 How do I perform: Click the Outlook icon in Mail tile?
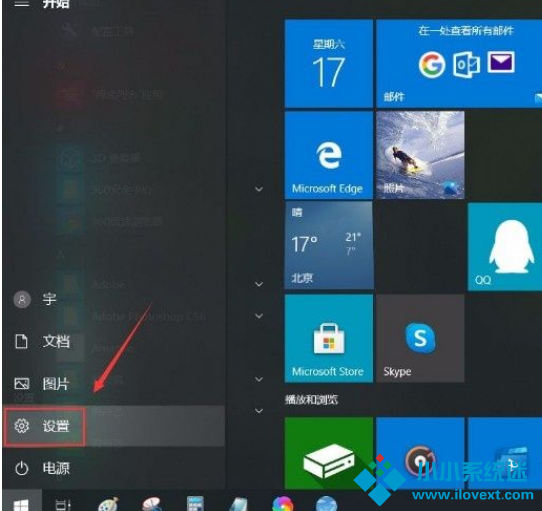coord(467,65)
